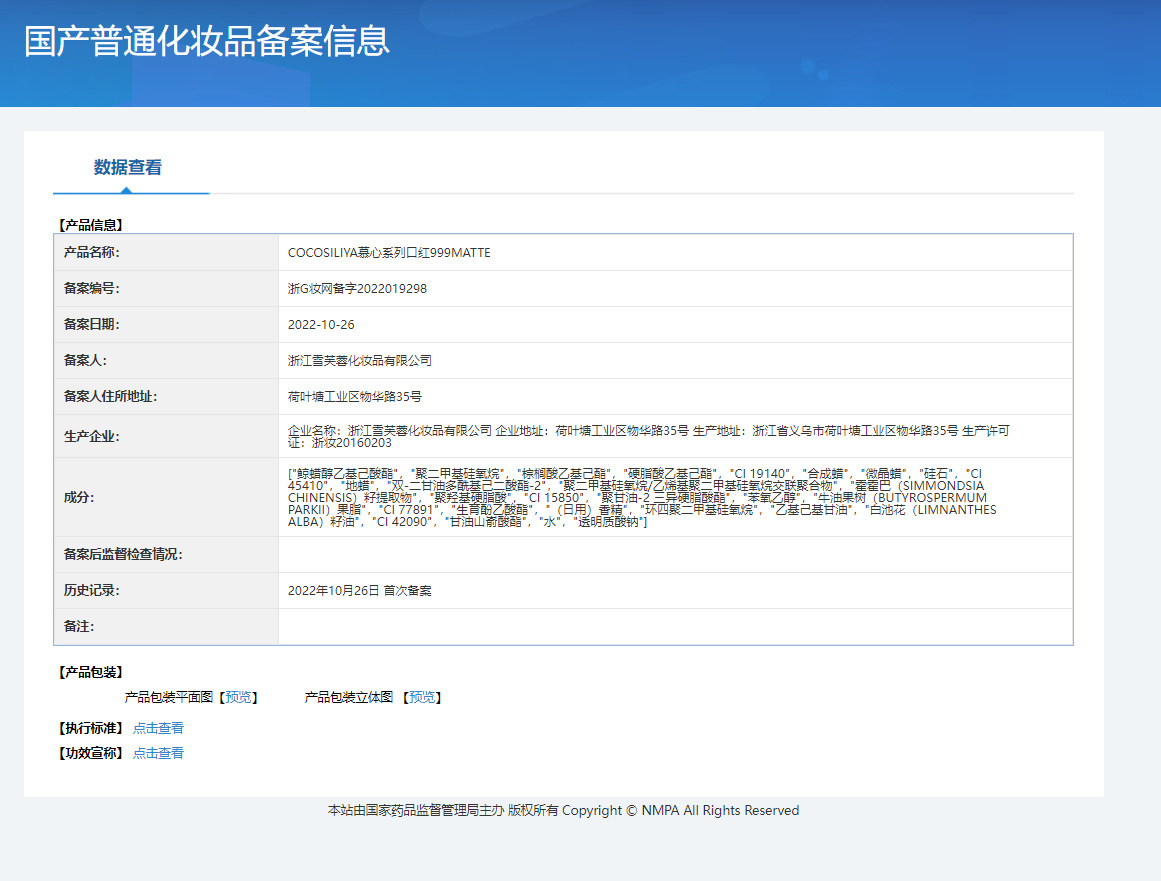Click the page title 国产普通化妆品备案信息

click(207, 41)
